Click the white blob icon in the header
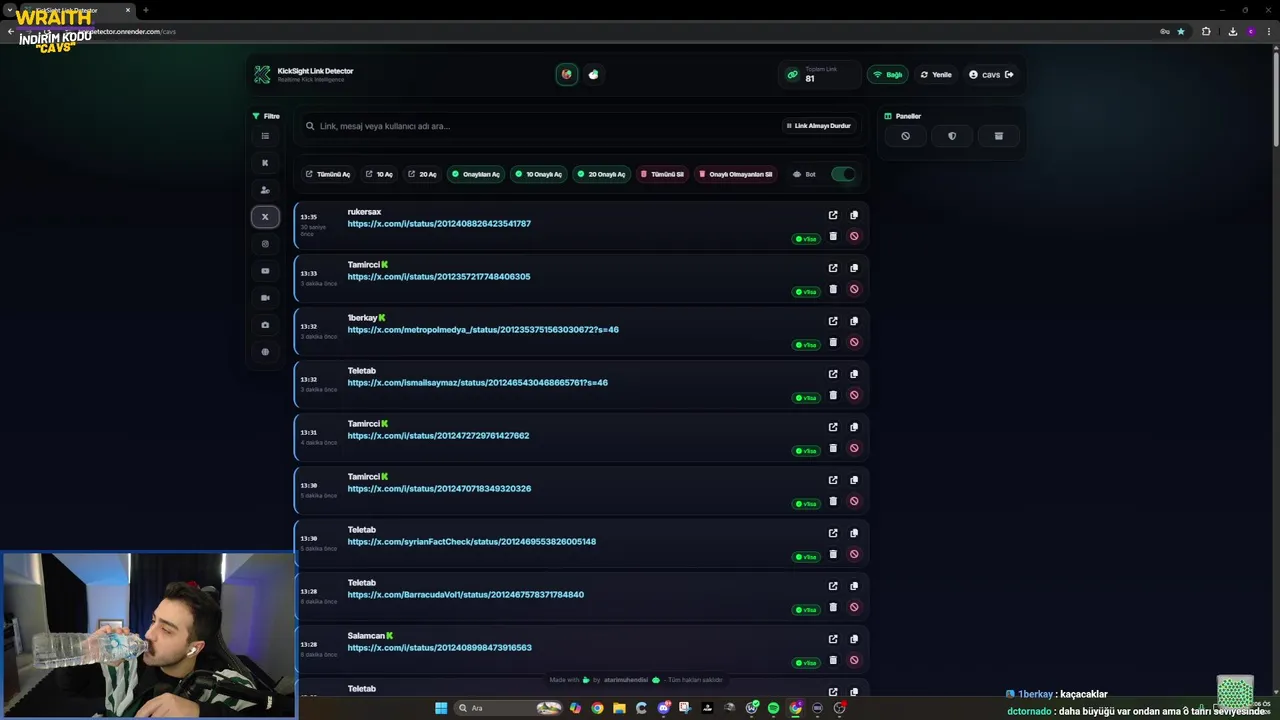The image size is (1280, 720). pyautogui.click(x=593, y=74)
